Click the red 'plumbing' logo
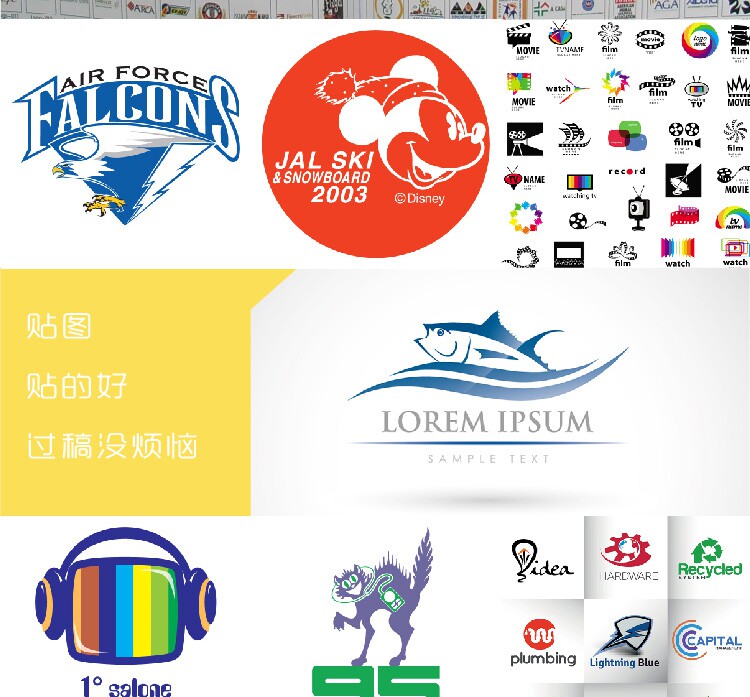The height and width of the screenshot is (697, 750). (x=543, y=642)
